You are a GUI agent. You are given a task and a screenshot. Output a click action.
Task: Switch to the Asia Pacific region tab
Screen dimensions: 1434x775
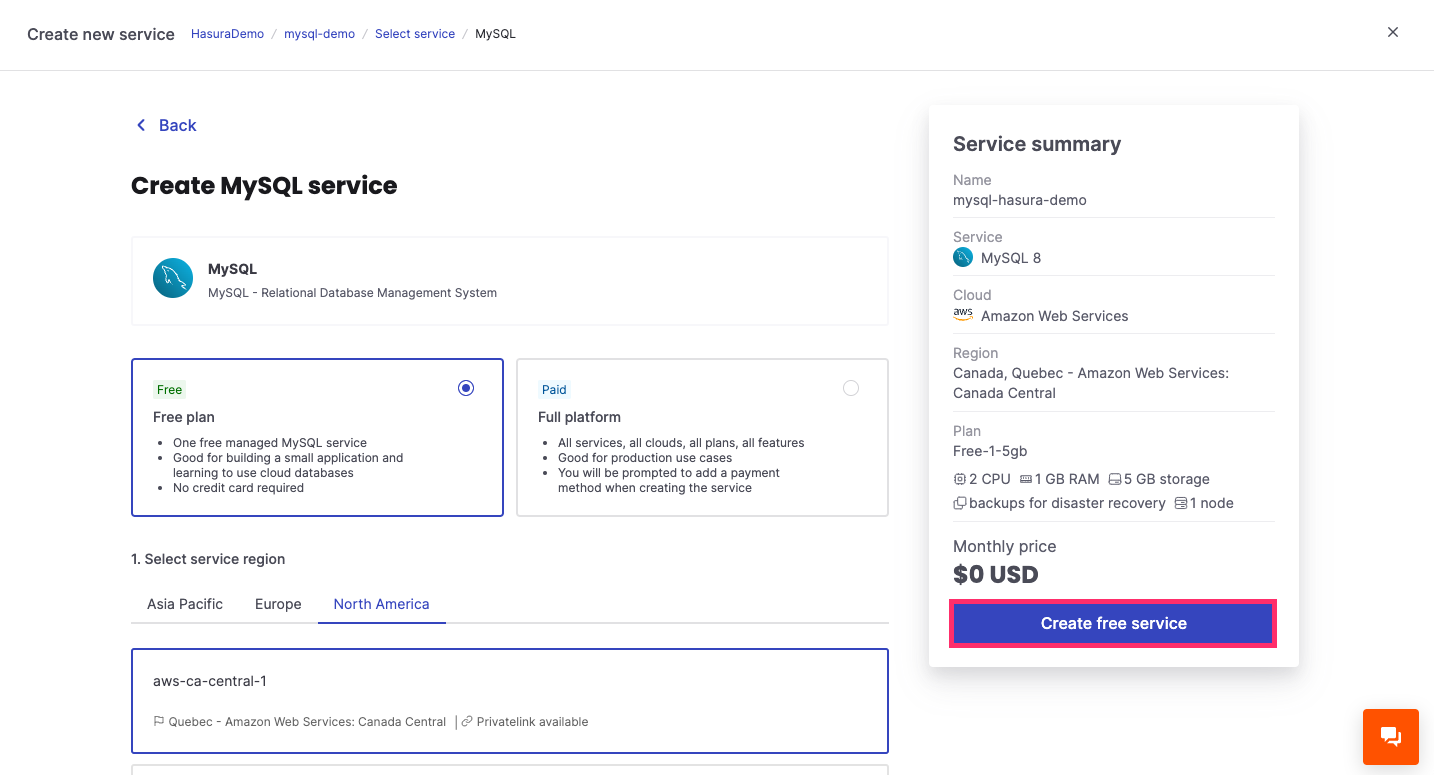(x=185, y=604)
